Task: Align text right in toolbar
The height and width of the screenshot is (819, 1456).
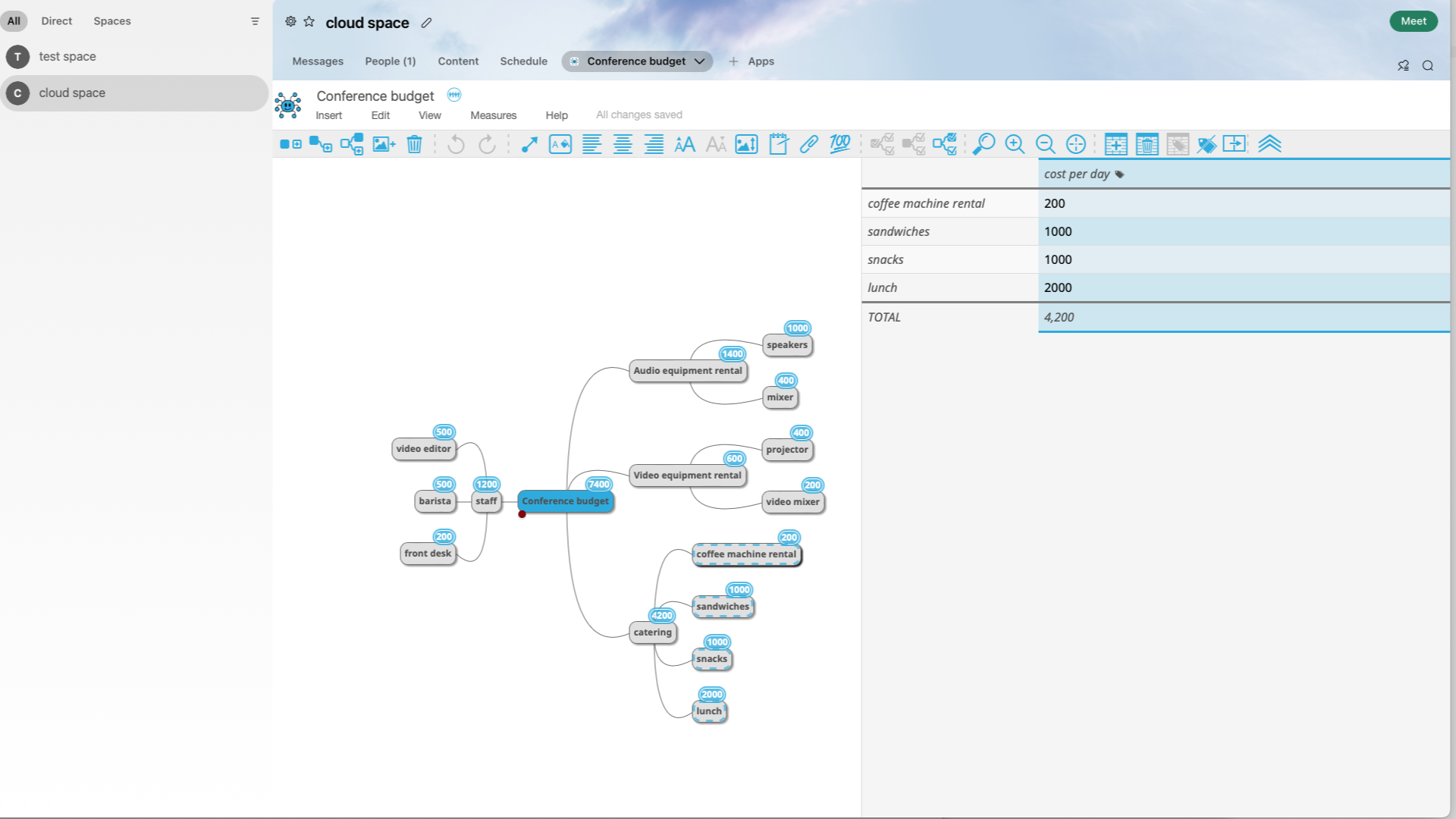Action: coord(654,144)
